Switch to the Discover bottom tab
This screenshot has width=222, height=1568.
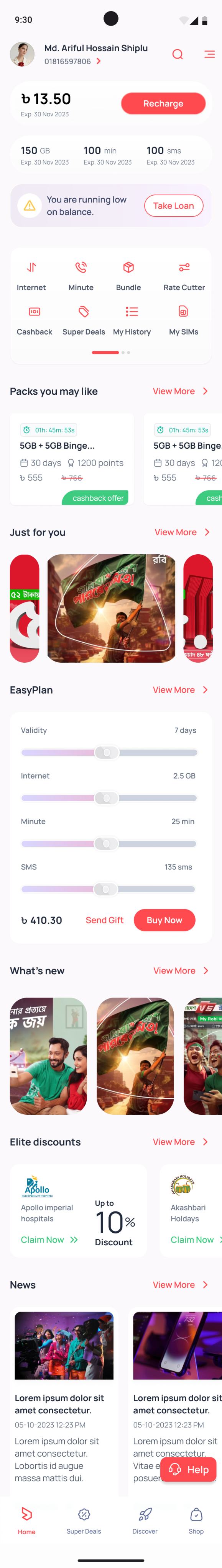pos(145,1521)
